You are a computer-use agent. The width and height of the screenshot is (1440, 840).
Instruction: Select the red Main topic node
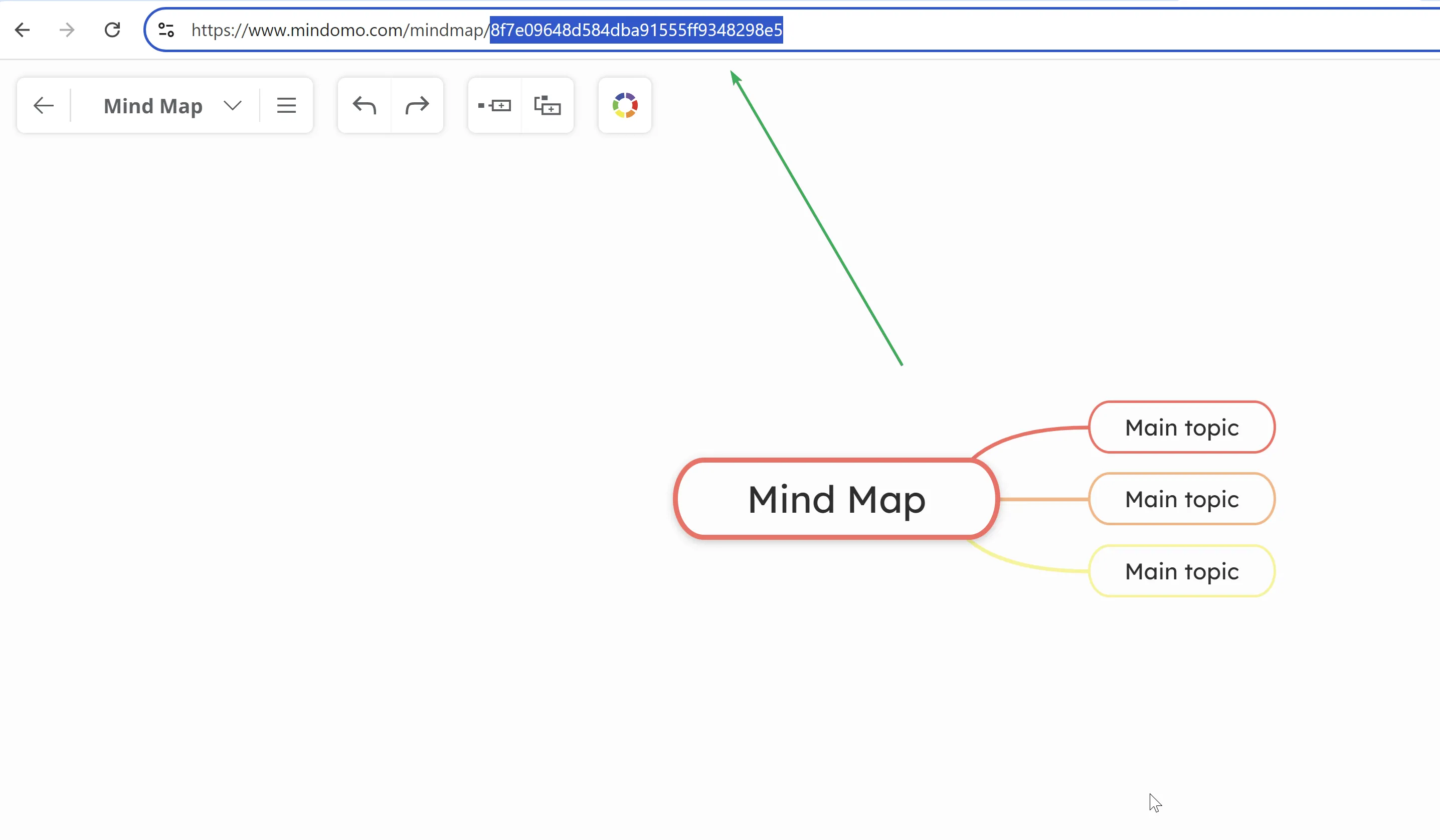[x=1181, y=428]
